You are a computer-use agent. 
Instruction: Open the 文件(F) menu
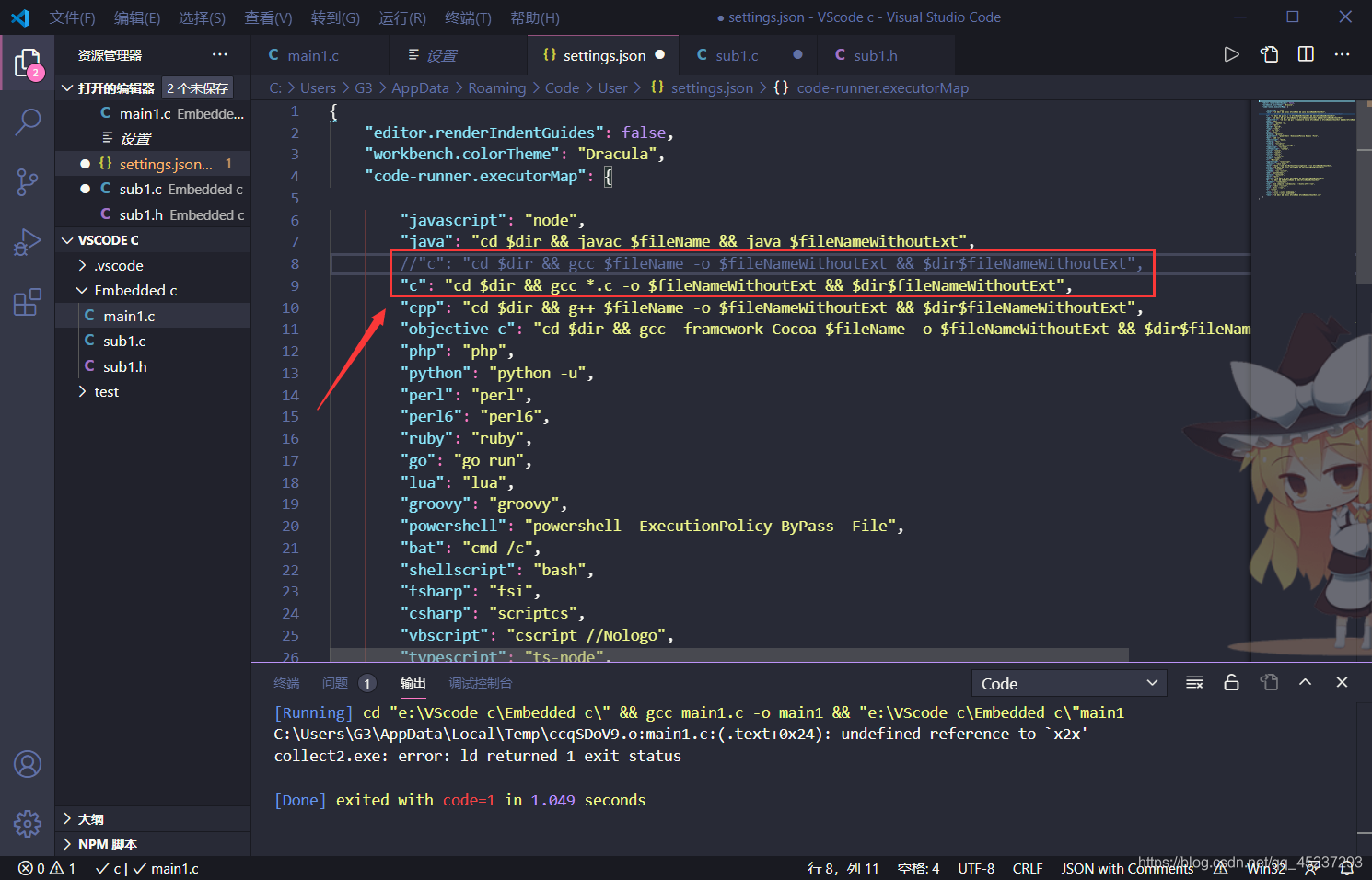pyautogui.click(x=72, y=17)
